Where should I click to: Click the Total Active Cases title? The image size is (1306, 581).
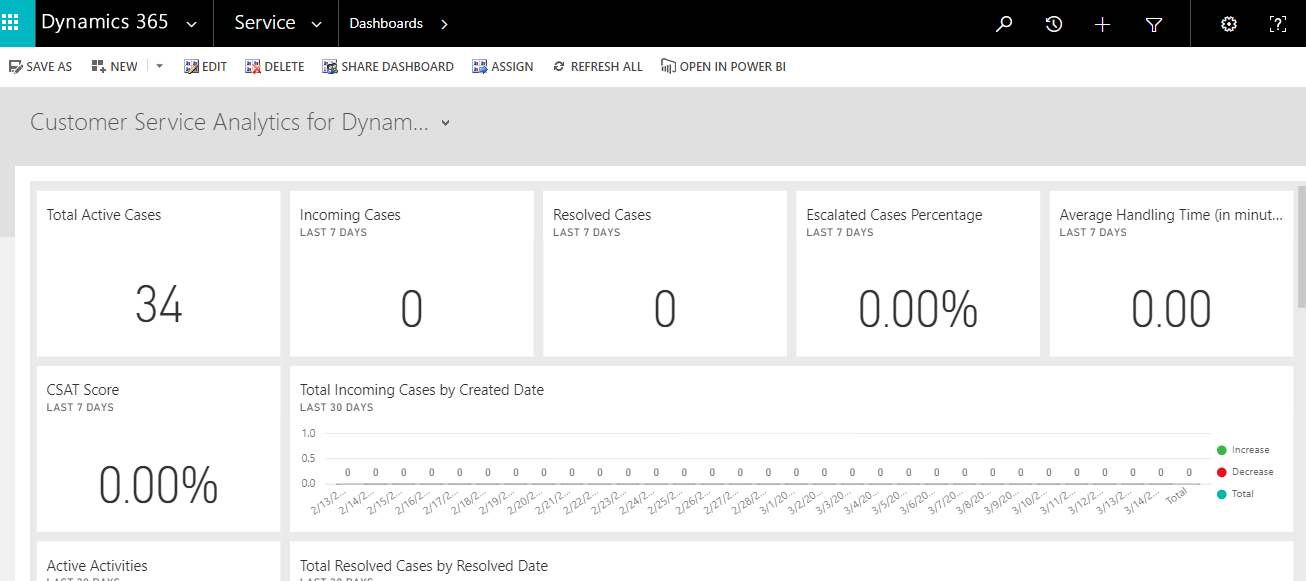pos(104,215)
